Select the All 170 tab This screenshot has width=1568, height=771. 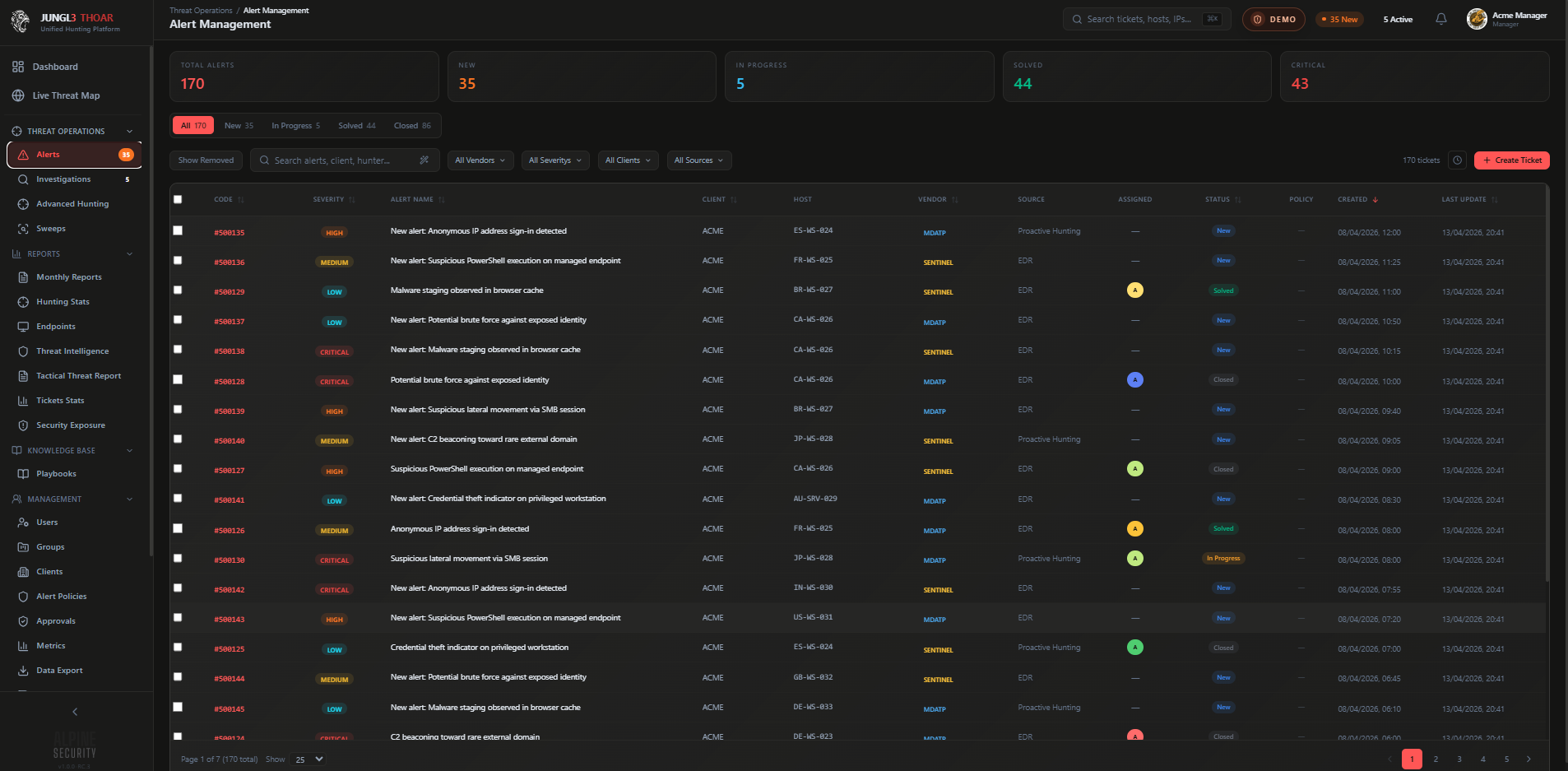click(x=193, y=126)
